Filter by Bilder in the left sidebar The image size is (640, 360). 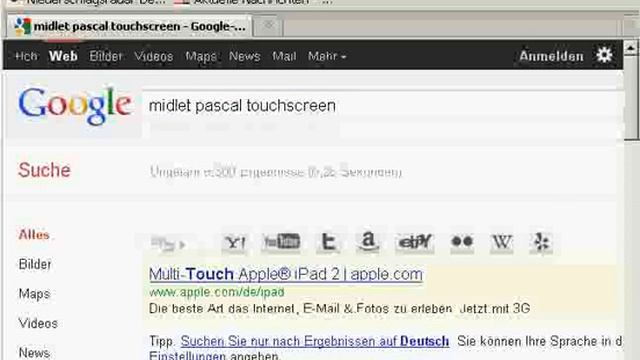[x=35, y=264]
